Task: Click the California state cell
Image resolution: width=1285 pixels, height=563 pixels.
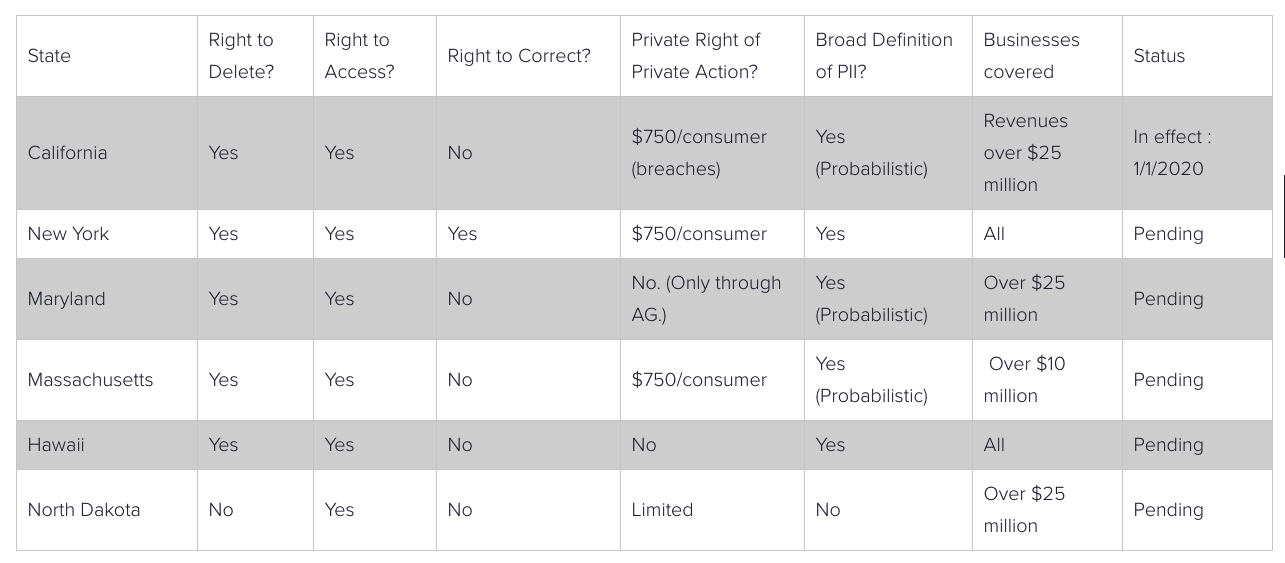Action: 107,153
